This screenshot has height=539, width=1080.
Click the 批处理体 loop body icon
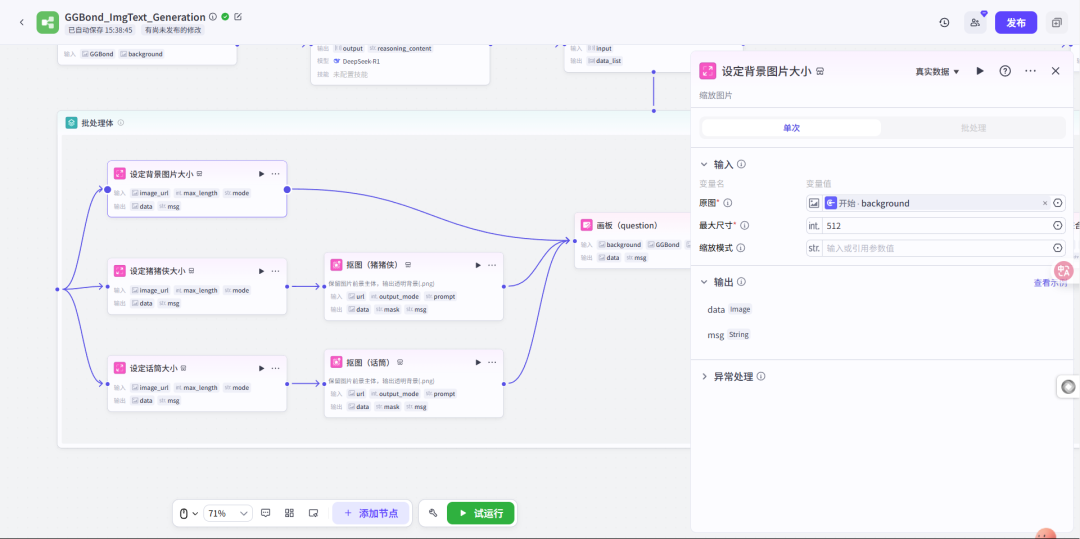71,123
